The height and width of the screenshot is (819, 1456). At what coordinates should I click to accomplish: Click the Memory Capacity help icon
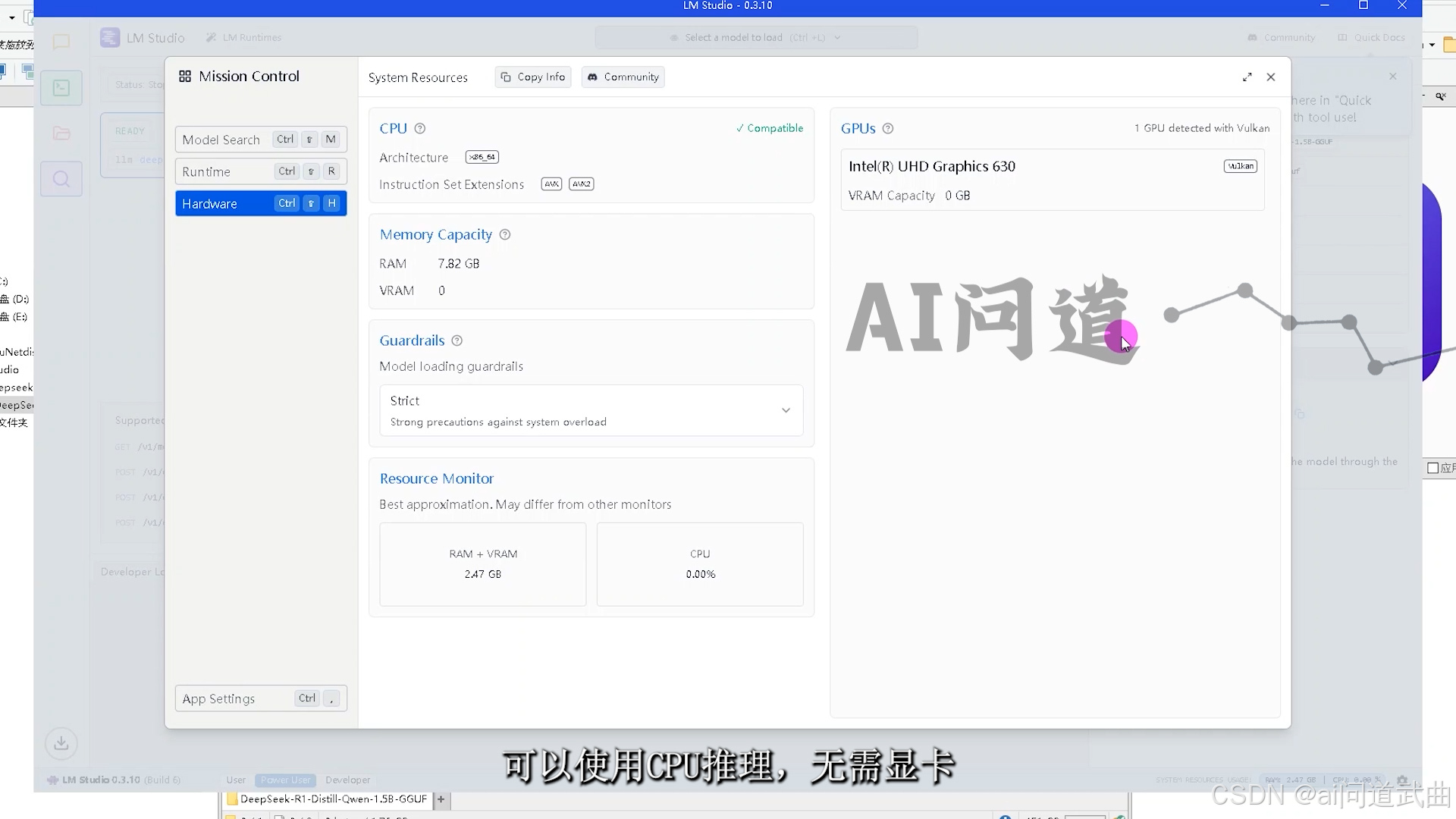pyautogui.click(x=505, y=235)
